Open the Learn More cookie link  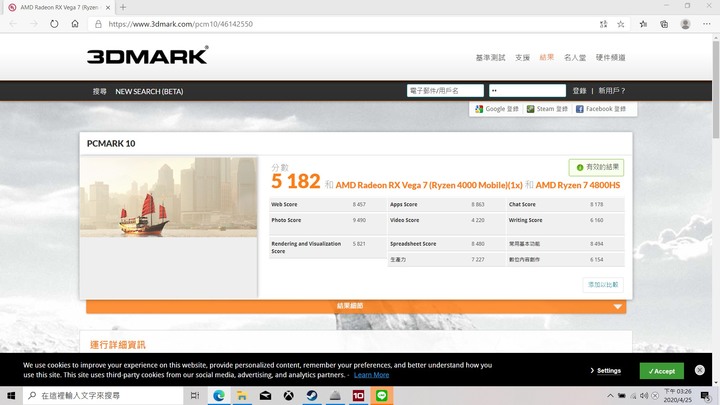pos(371,375)
